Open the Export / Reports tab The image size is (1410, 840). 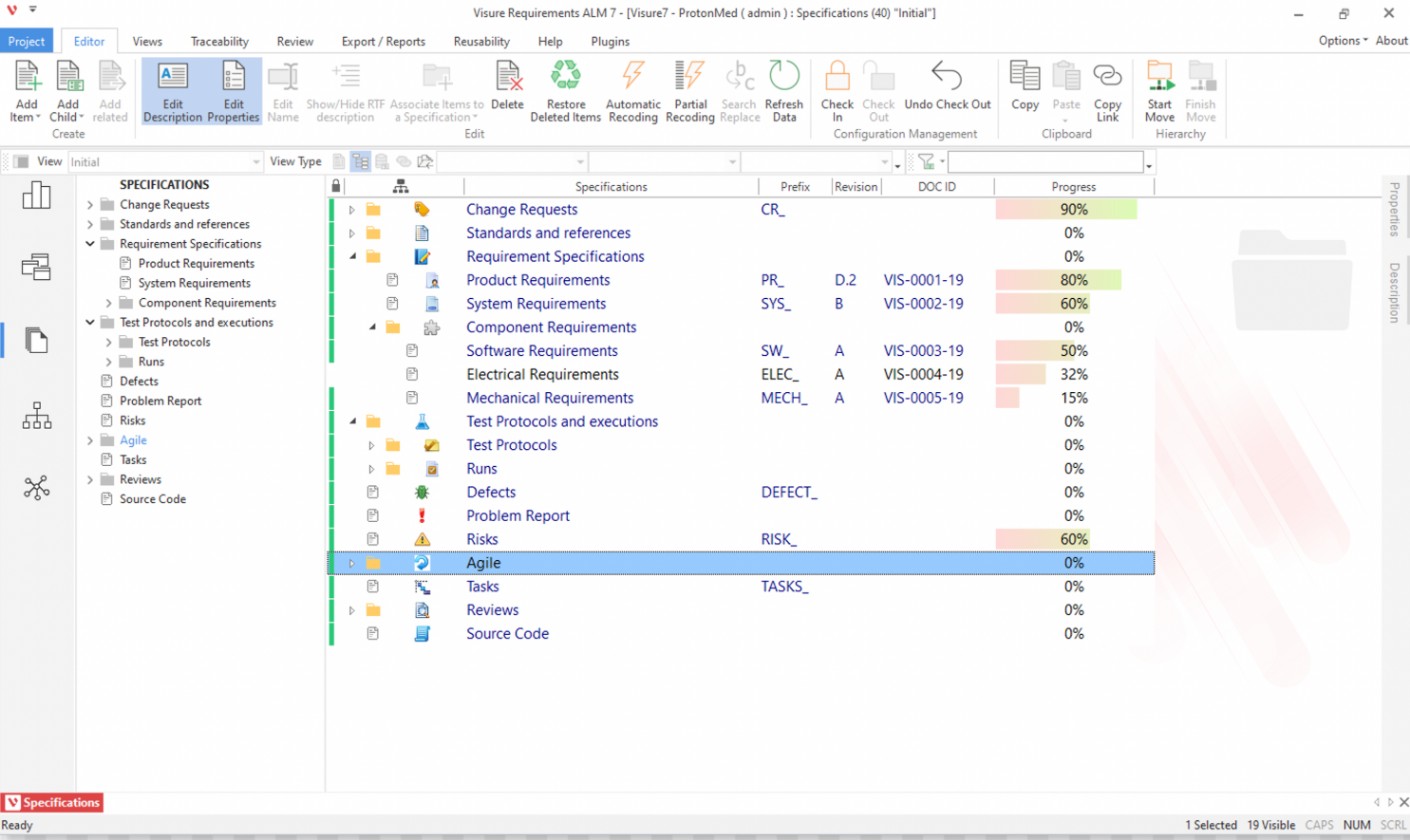pyautogui.click(x=384, y=42)
